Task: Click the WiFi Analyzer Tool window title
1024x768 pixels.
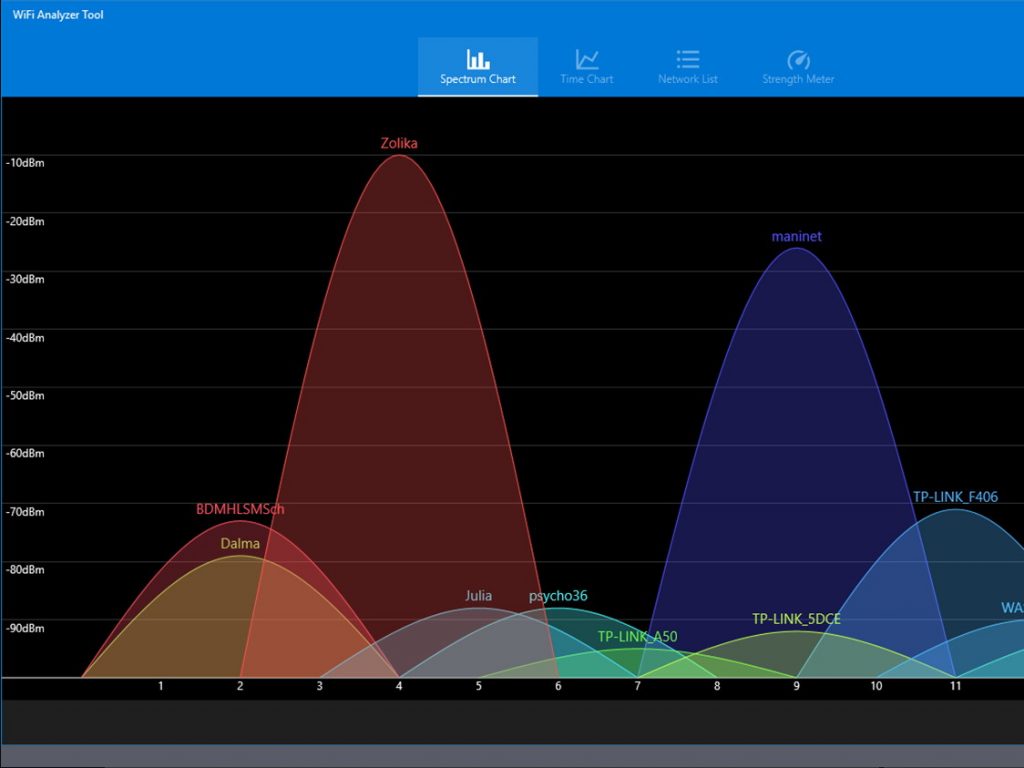Action: tap(58, 15)
